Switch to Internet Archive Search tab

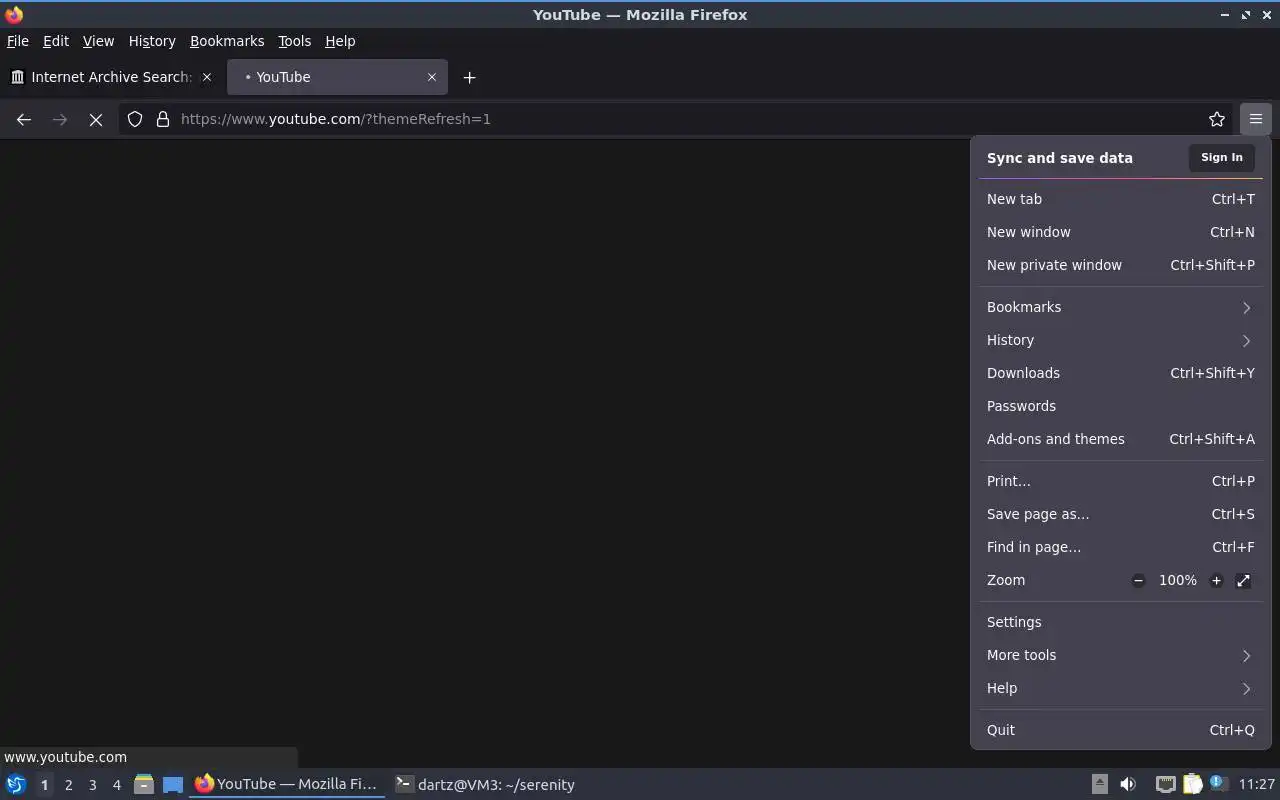pyautogui.click(x=111, y=77)
